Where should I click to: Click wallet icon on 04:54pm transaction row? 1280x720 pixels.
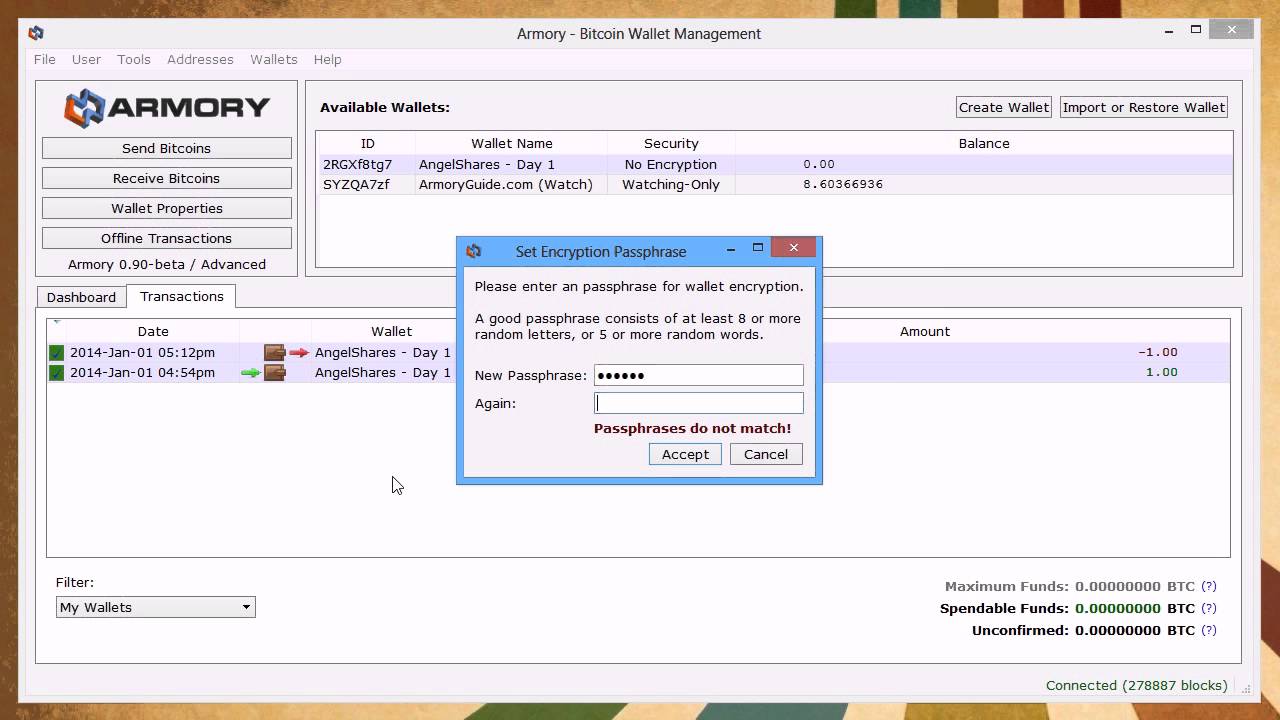(275, 372)
